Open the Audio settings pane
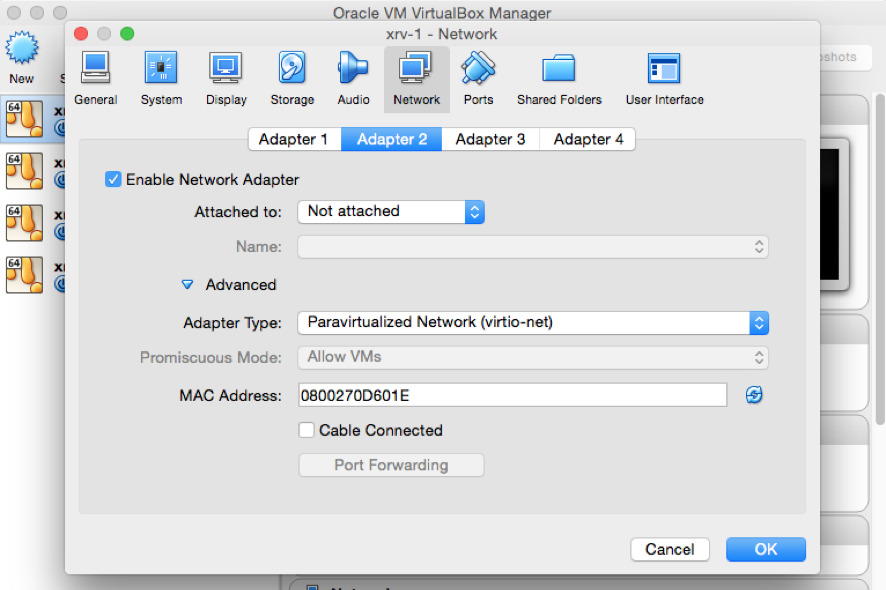This screenshot has width=886, height=590. (353, 79)
